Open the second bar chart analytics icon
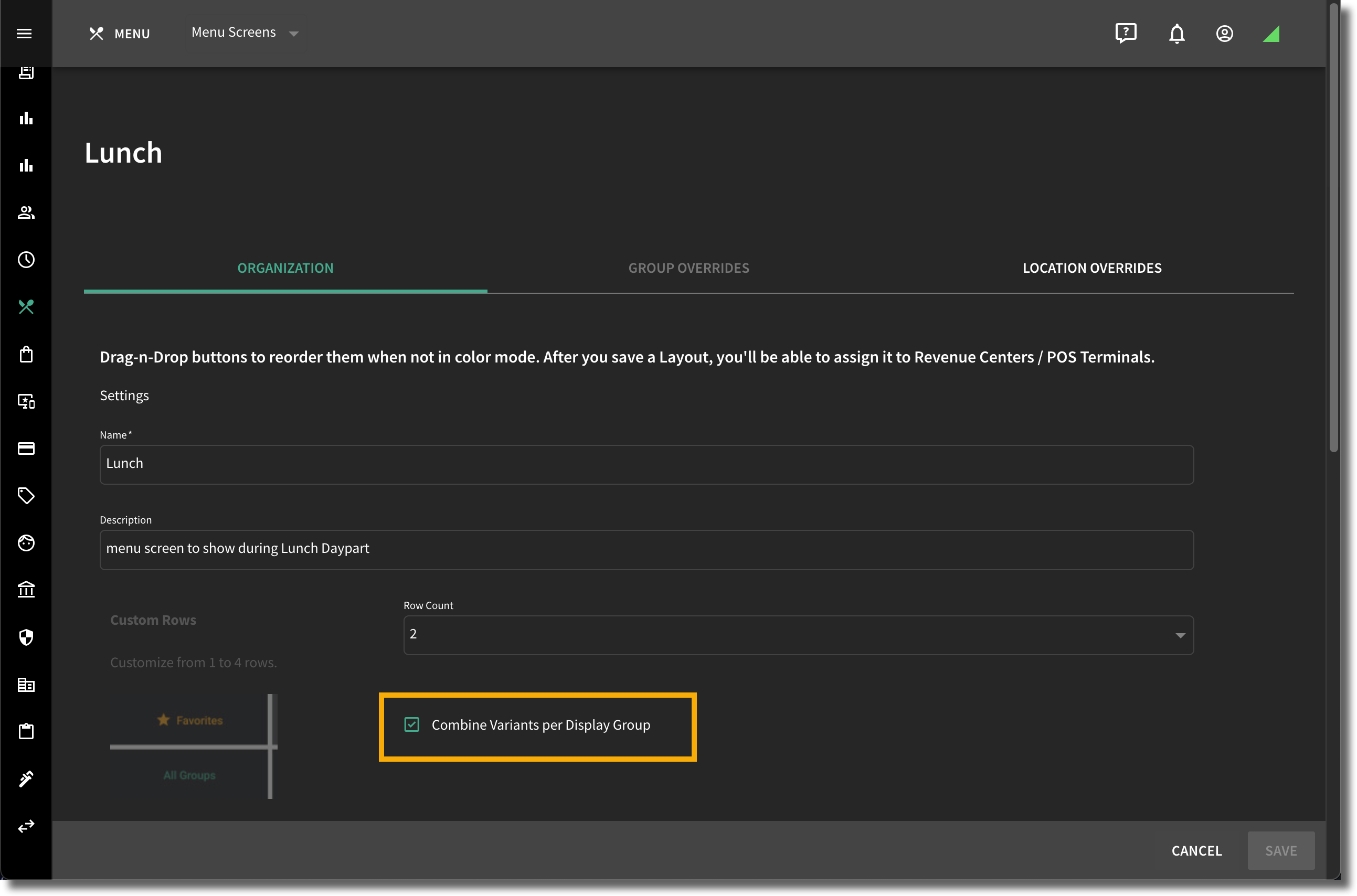 [26, 166]
